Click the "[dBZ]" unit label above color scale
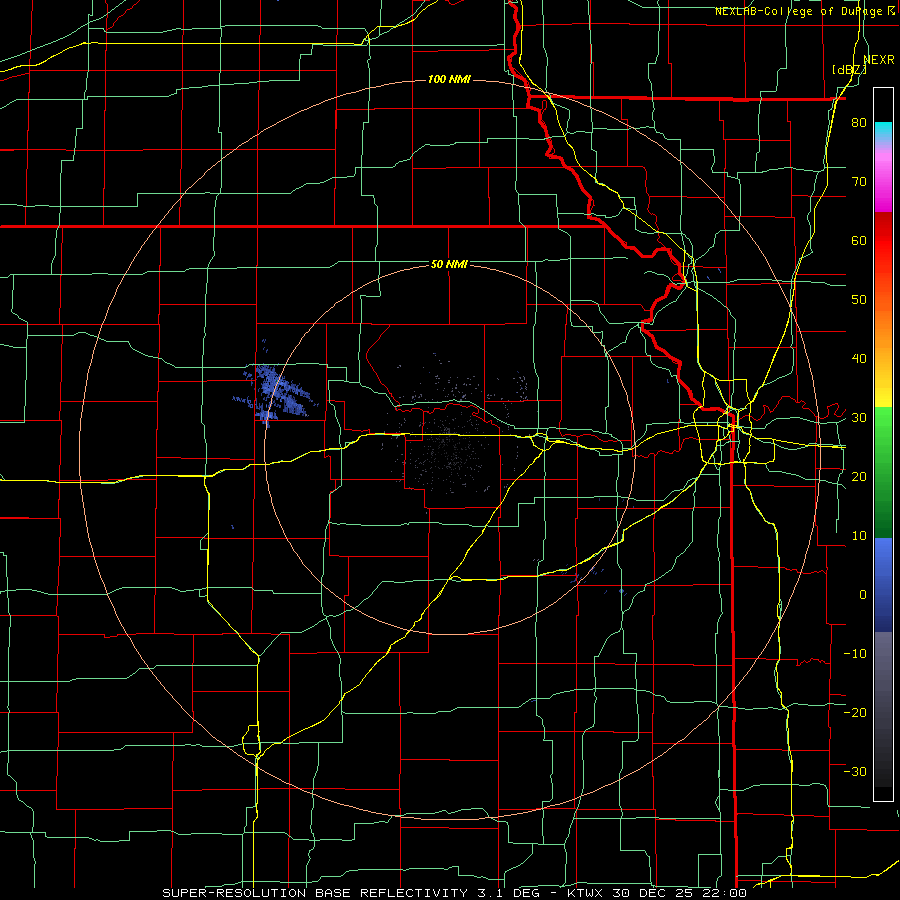Image resolution: width=900 pixels, height=900 pixels. (849, 70)
